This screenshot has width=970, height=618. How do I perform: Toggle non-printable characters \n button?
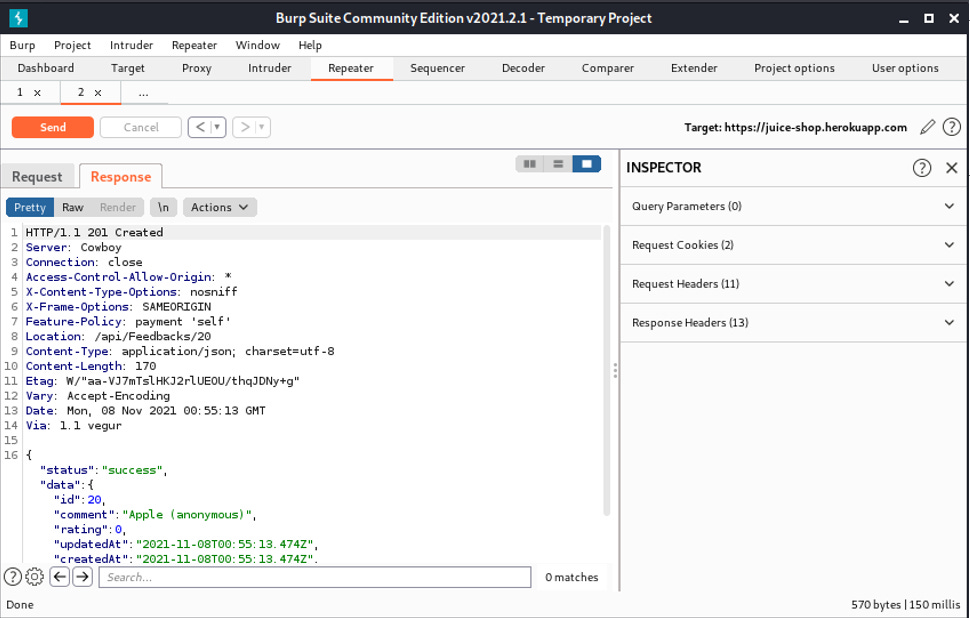[x=163, y=207]
